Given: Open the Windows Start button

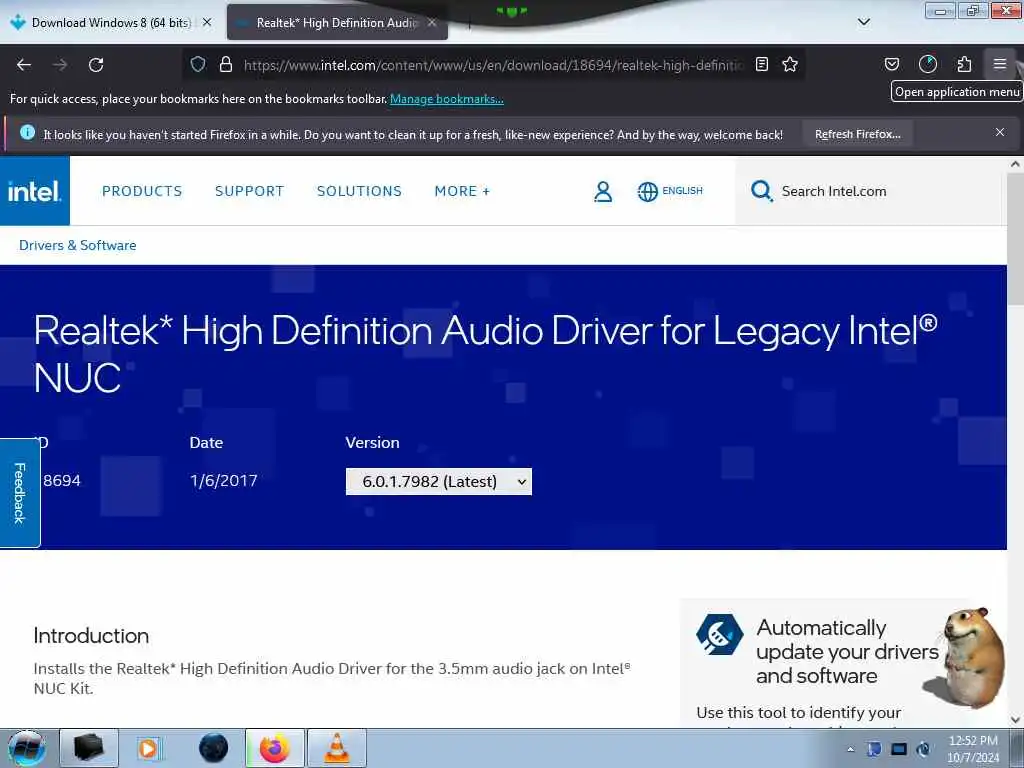Looking at the screenshot, I should [27, 748].
